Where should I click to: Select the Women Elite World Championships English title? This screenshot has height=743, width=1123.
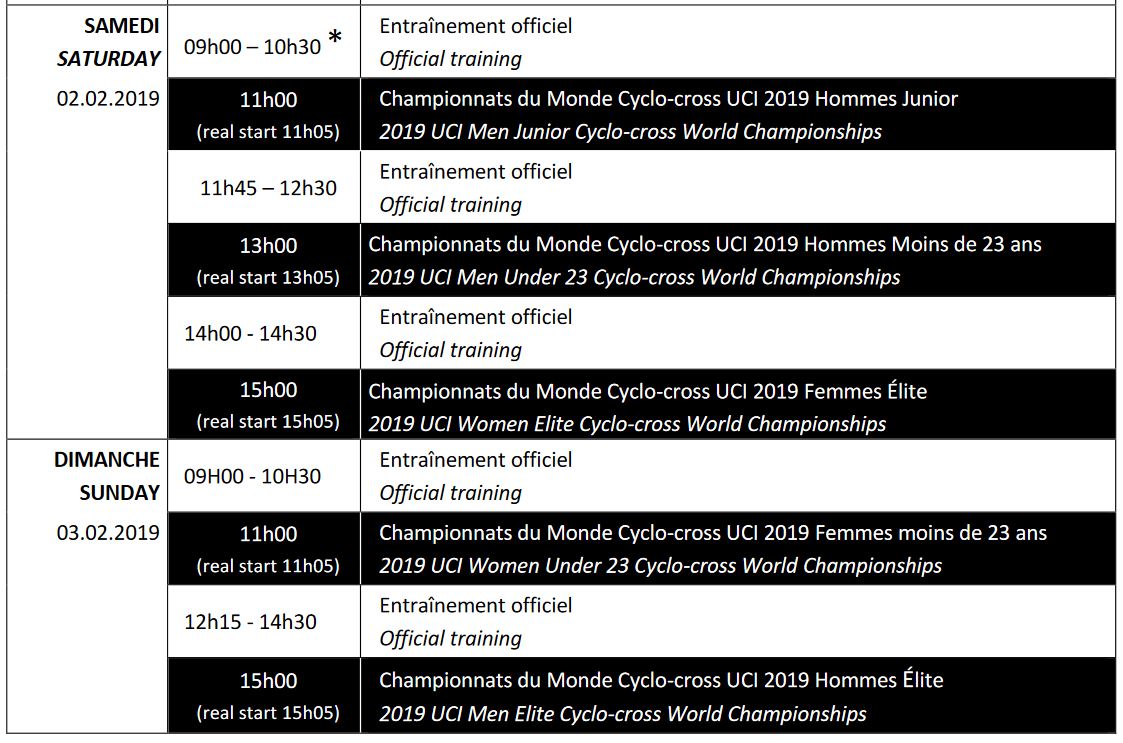tap(627, 424)
